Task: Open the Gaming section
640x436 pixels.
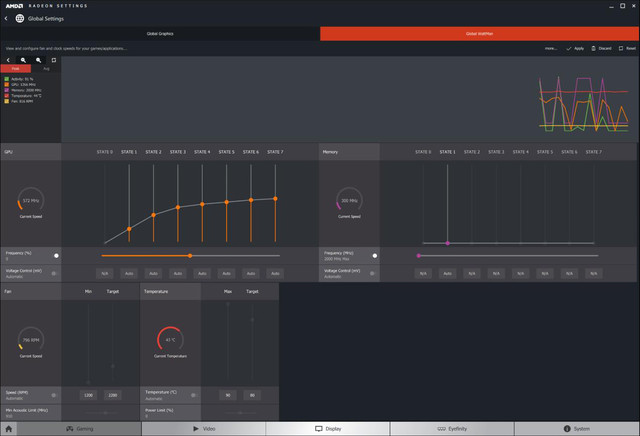Action: click(79, 429)
